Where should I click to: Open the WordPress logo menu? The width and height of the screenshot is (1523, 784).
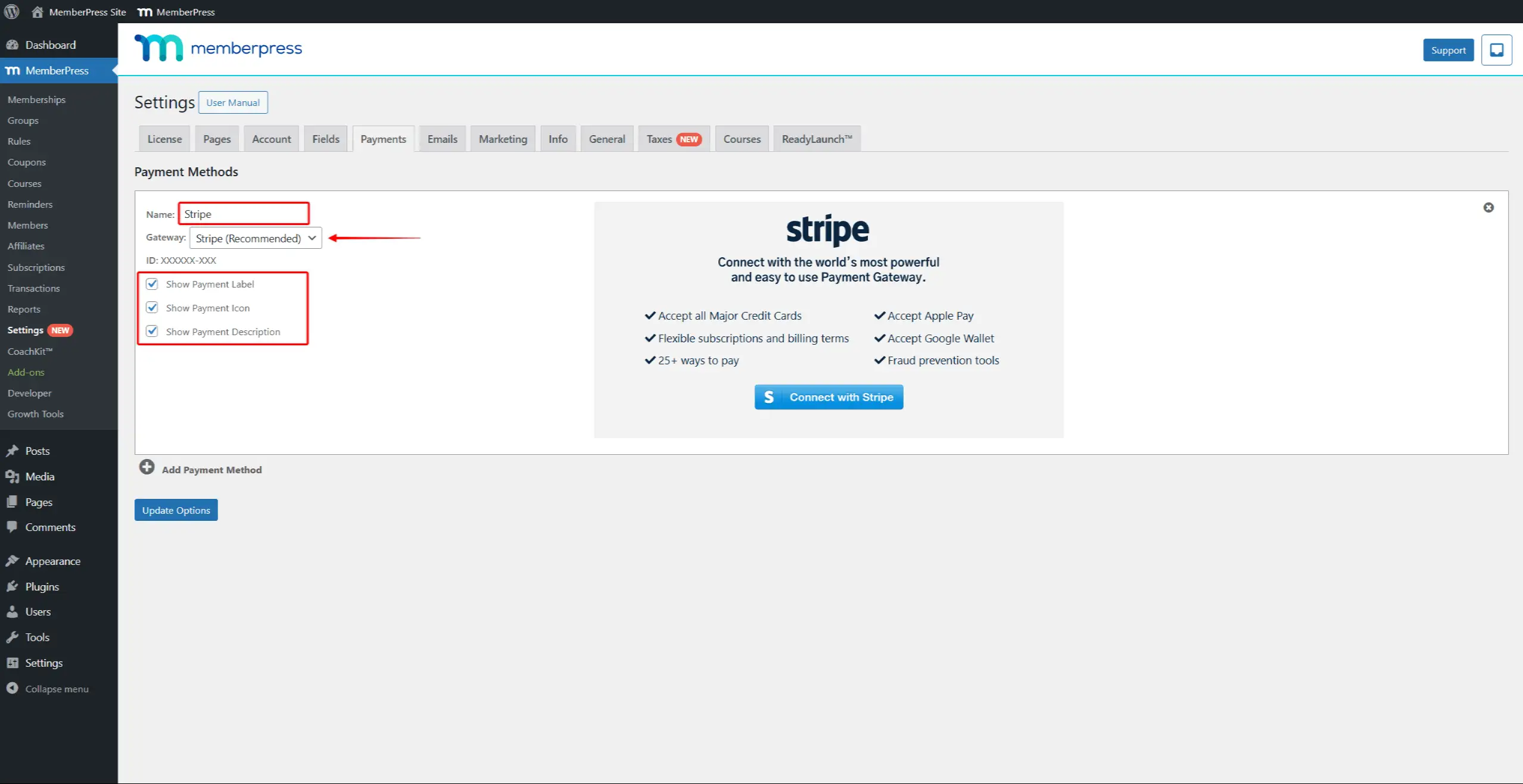12,11
